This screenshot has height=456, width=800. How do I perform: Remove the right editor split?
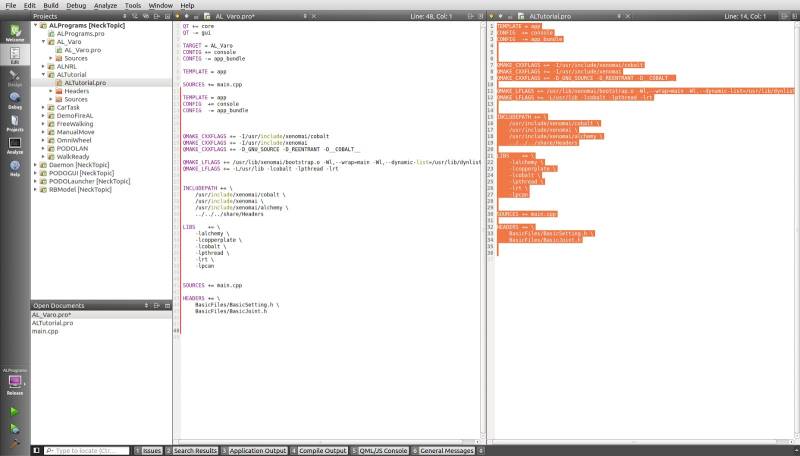point(794,16)
